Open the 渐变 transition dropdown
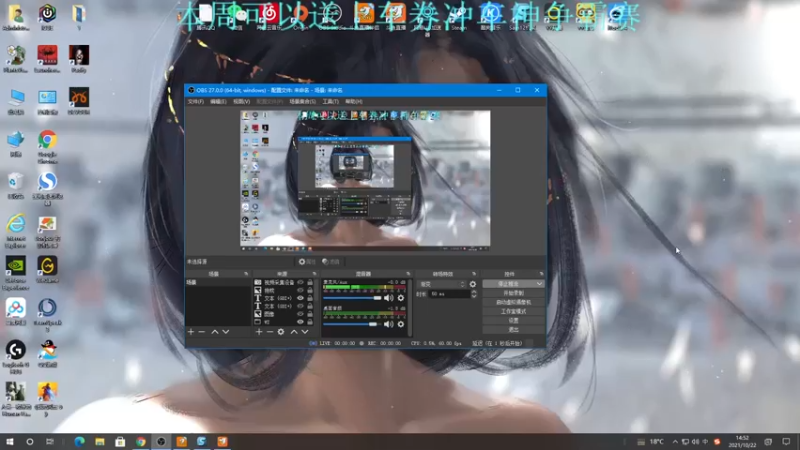The image size is (800, 450). click(x=442, y=284)
